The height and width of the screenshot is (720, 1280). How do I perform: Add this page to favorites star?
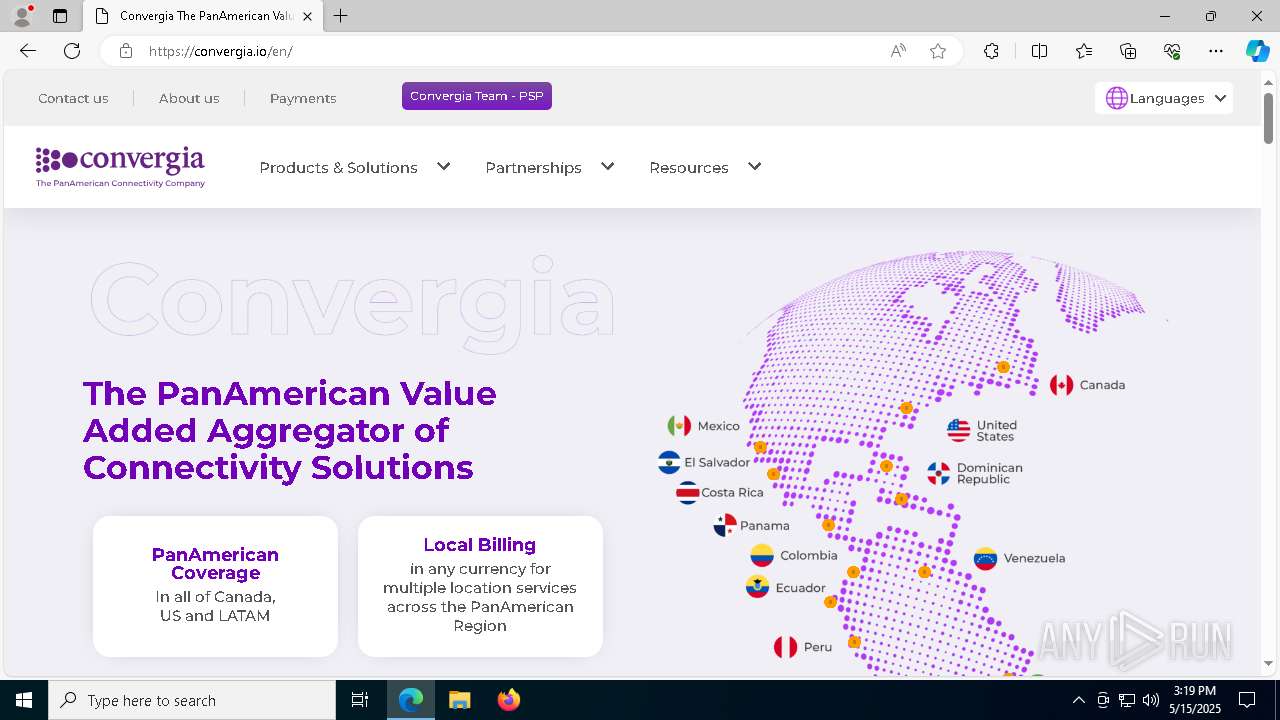coord(938,51)
